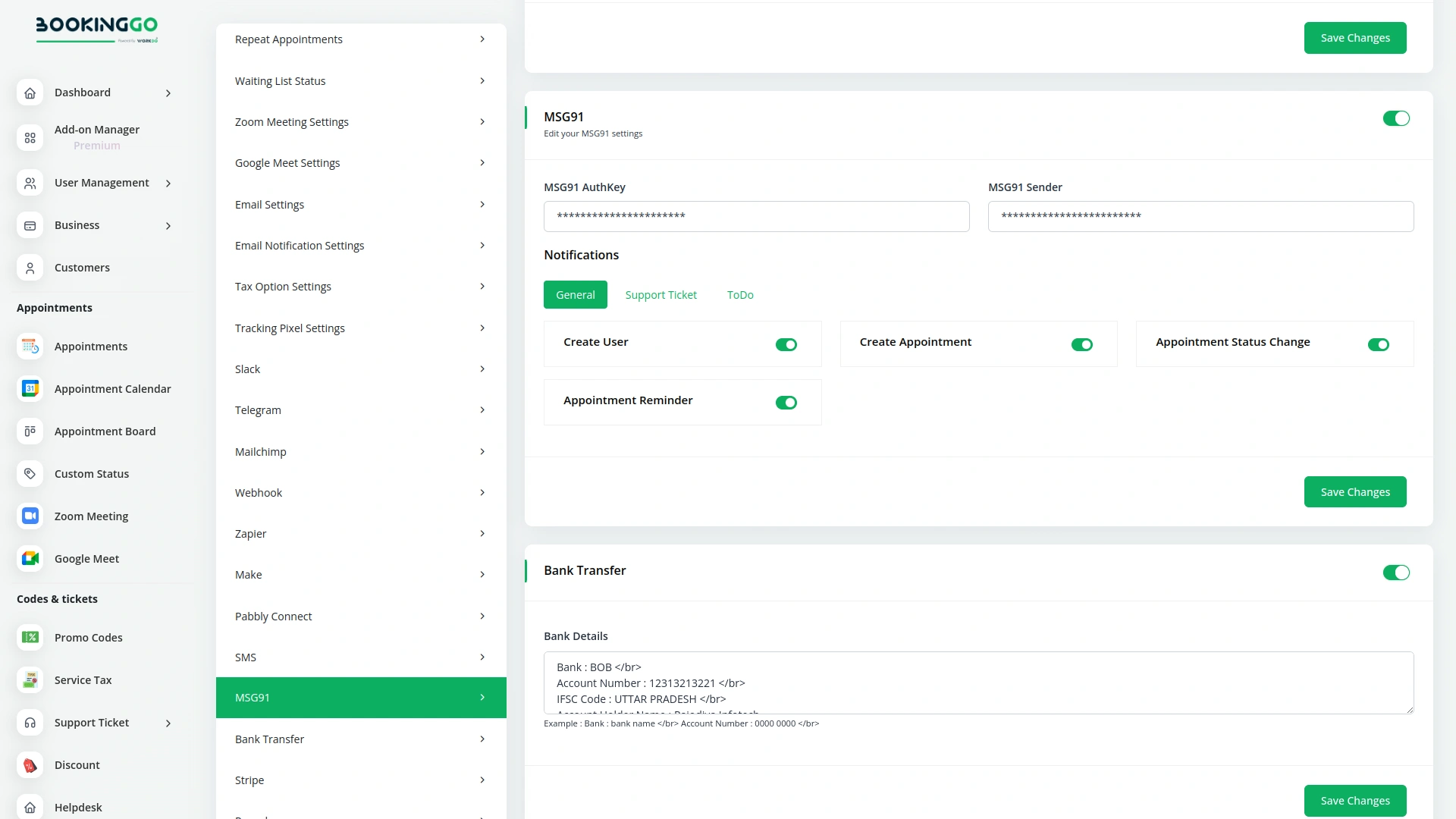Screen dimensions: 1456x819
Task: Save changes in the MSG91 section
Action: coord(1355,491)
